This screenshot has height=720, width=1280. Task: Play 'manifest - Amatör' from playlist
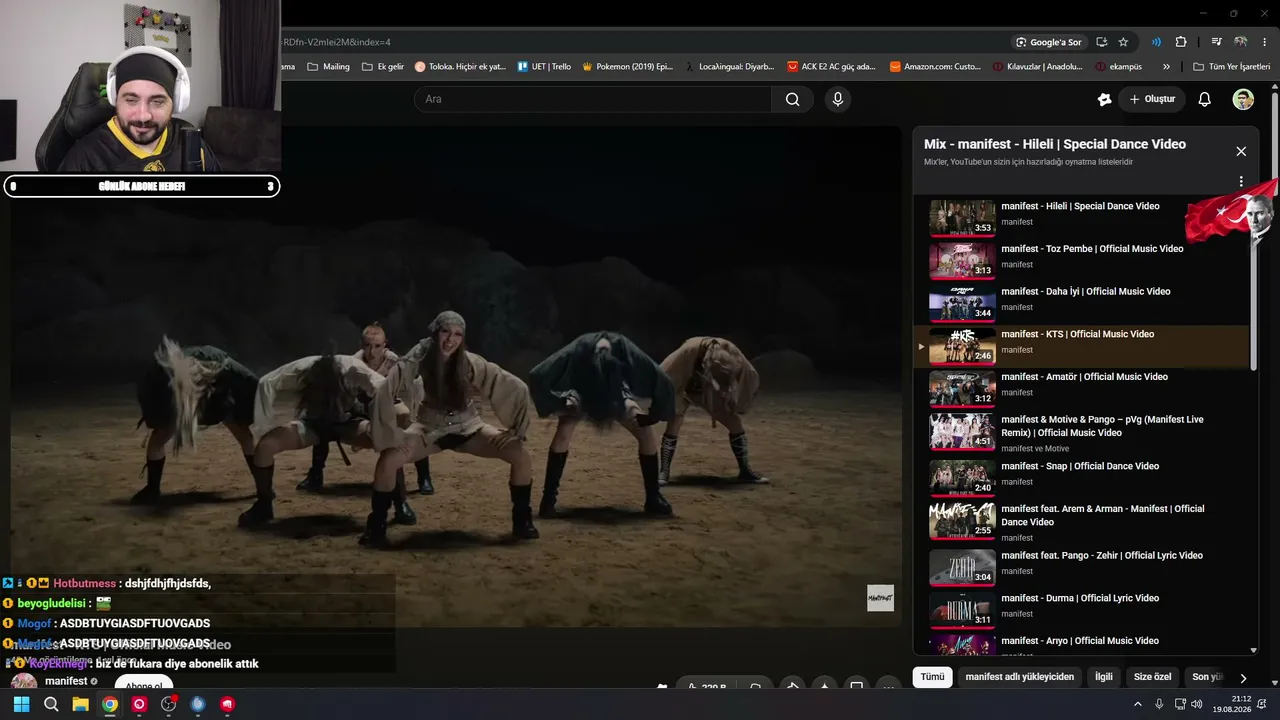1080,388
